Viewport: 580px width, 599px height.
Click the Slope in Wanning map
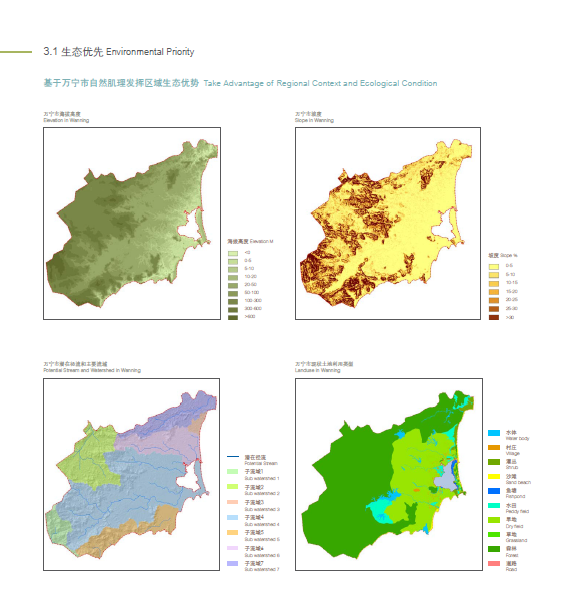(x=388, y=223)
